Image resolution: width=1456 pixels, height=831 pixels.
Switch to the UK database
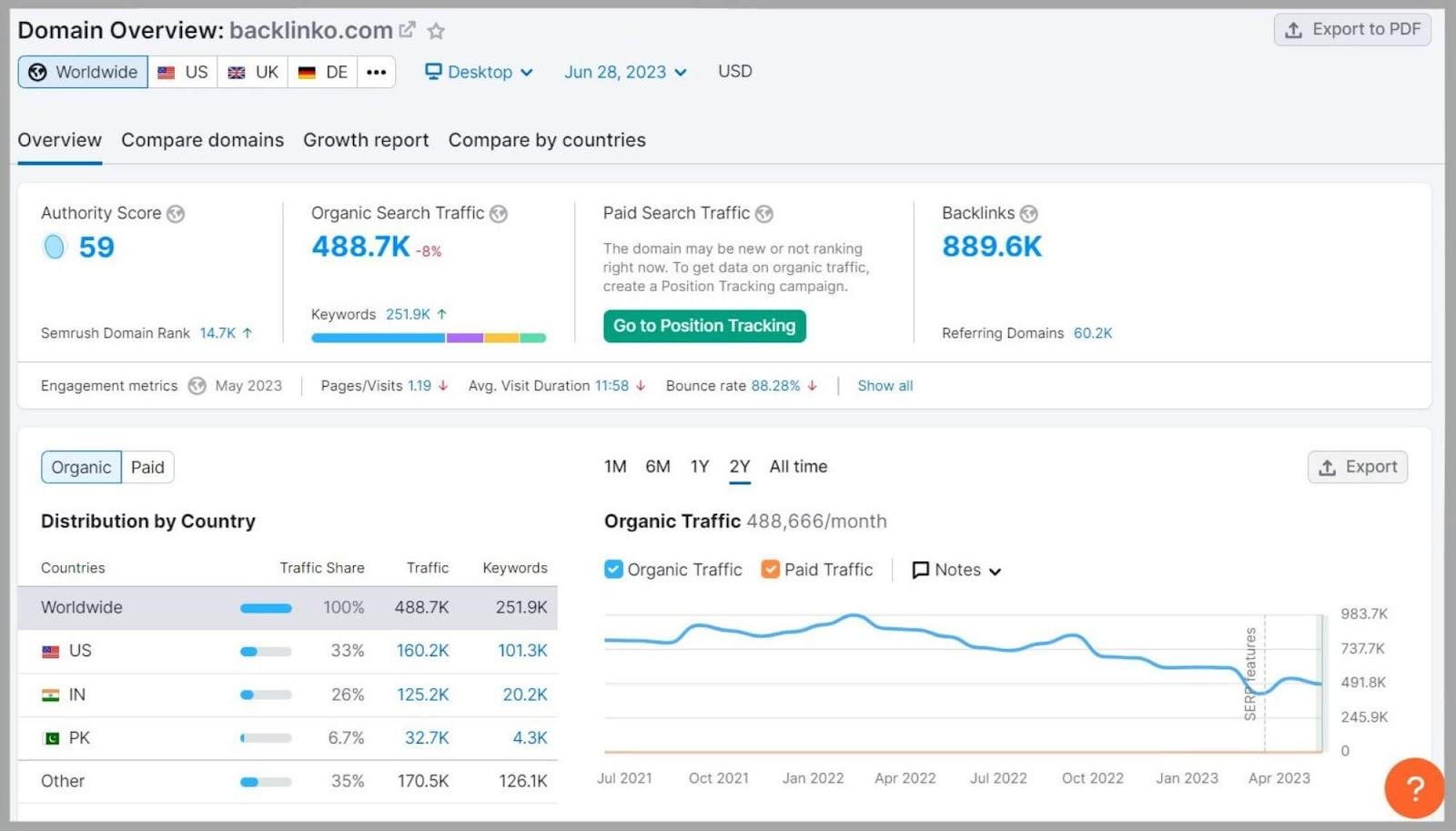pos(253,72)
